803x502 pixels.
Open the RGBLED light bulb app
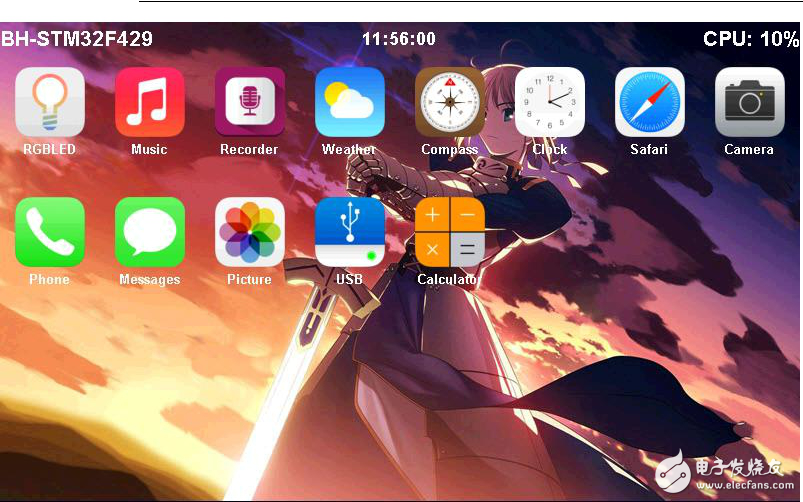tap(49, 102)
